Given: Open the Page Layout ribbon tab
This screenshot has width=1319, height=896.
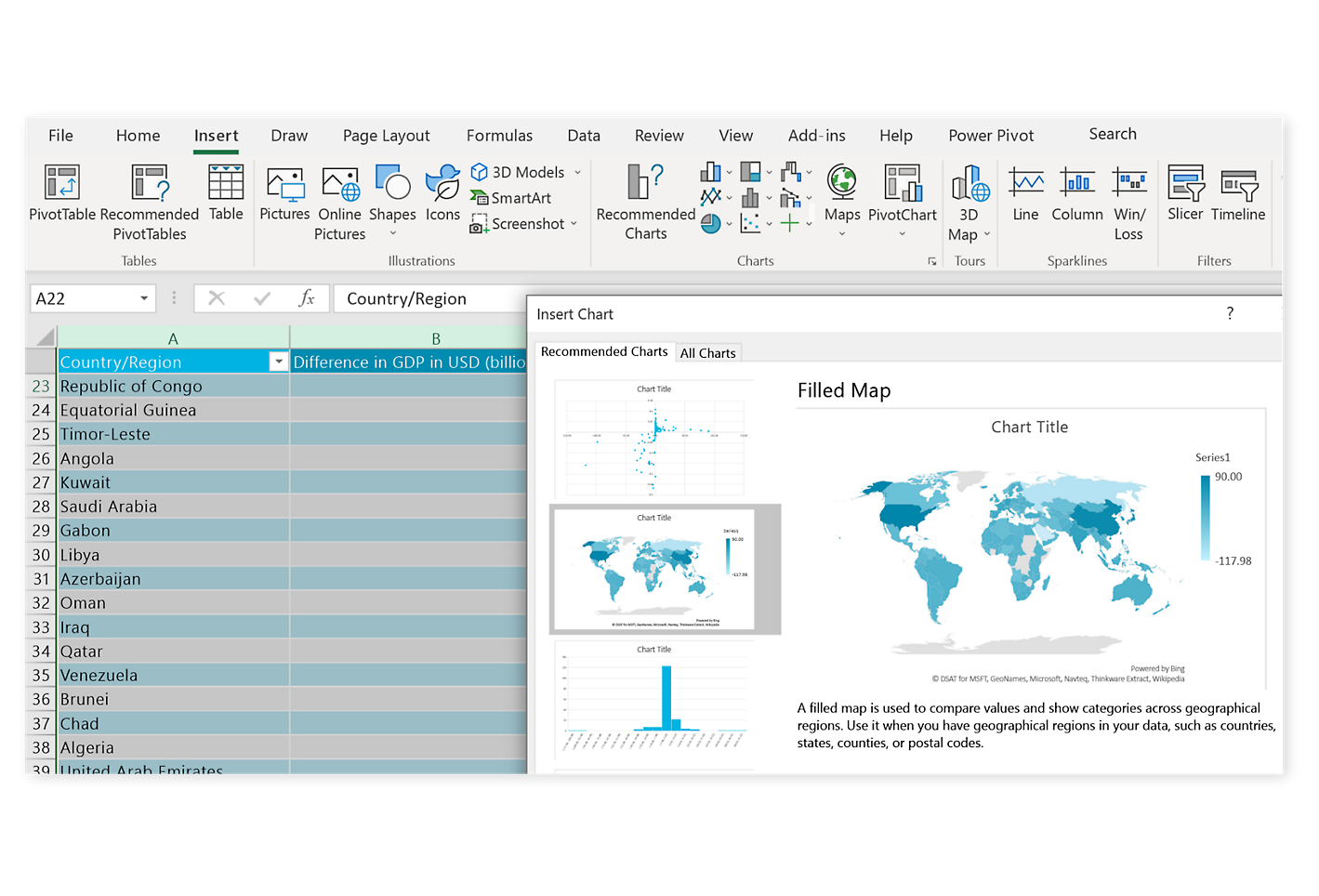Looking at the screenshot, I should 386,136.
